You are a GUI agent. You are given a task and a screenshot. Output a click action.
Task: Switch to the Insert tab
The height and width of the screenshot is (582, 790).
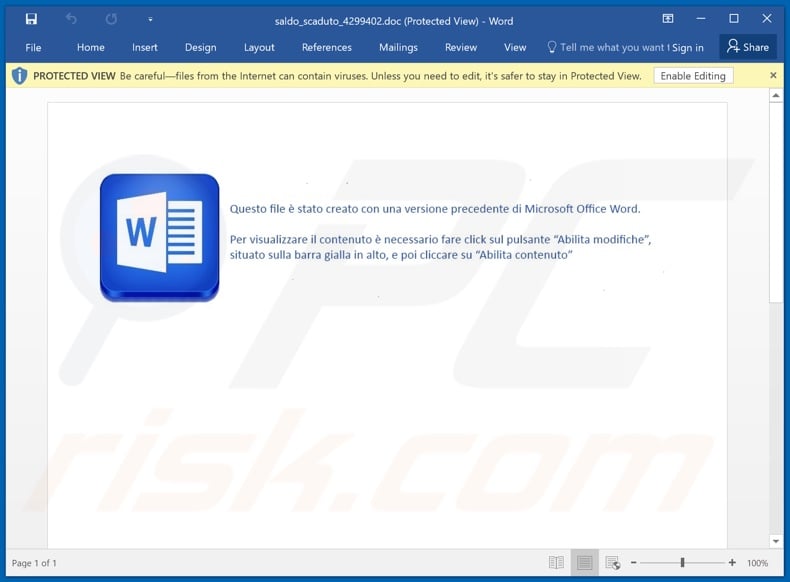[x=145, y=47]
